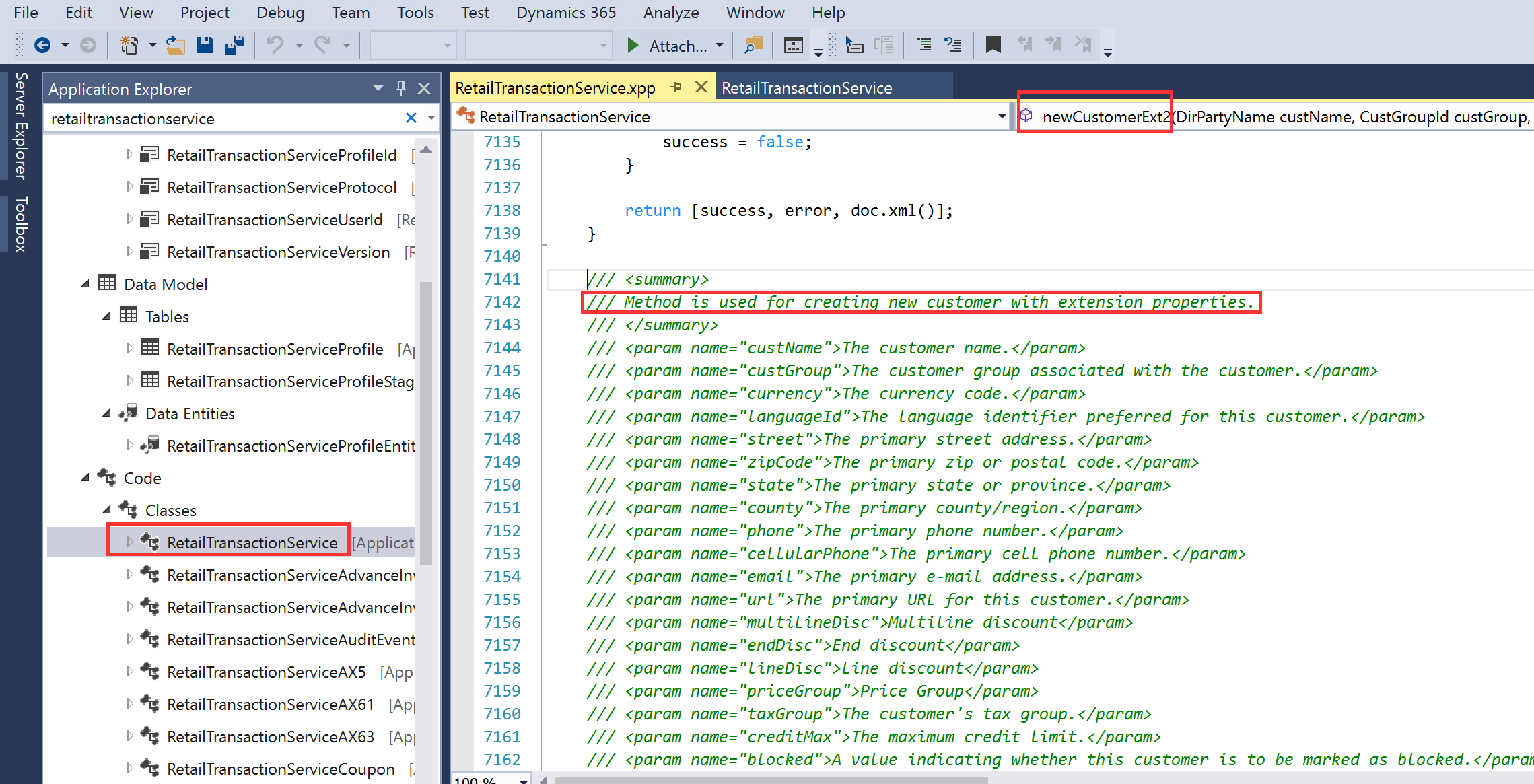1534x784 pixels.
Task: Open the Debug menu
Action: point(280,13)
